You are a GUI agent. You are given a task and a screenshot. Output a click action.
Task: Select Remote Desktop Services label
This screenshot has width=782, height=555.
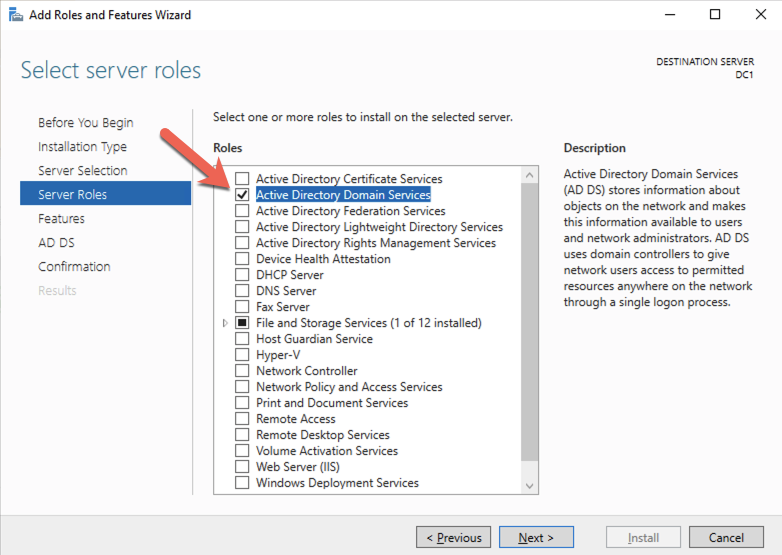click(x=323, y=435)
